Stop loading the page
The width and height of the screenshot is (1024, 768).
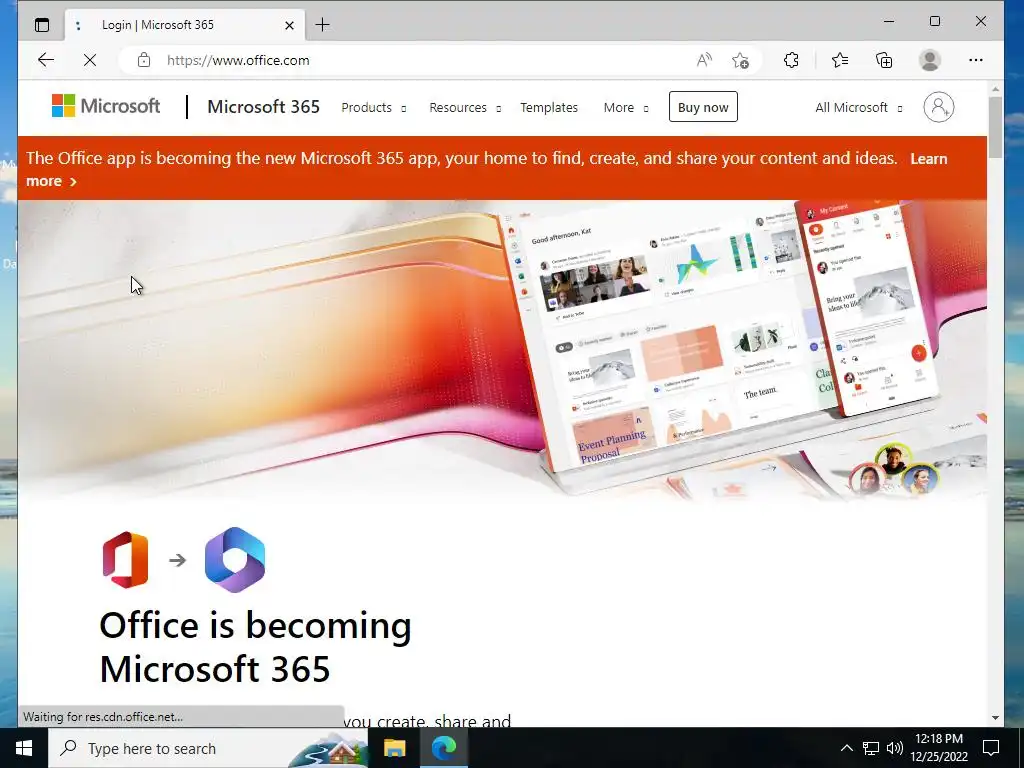[x=90, y=60]
